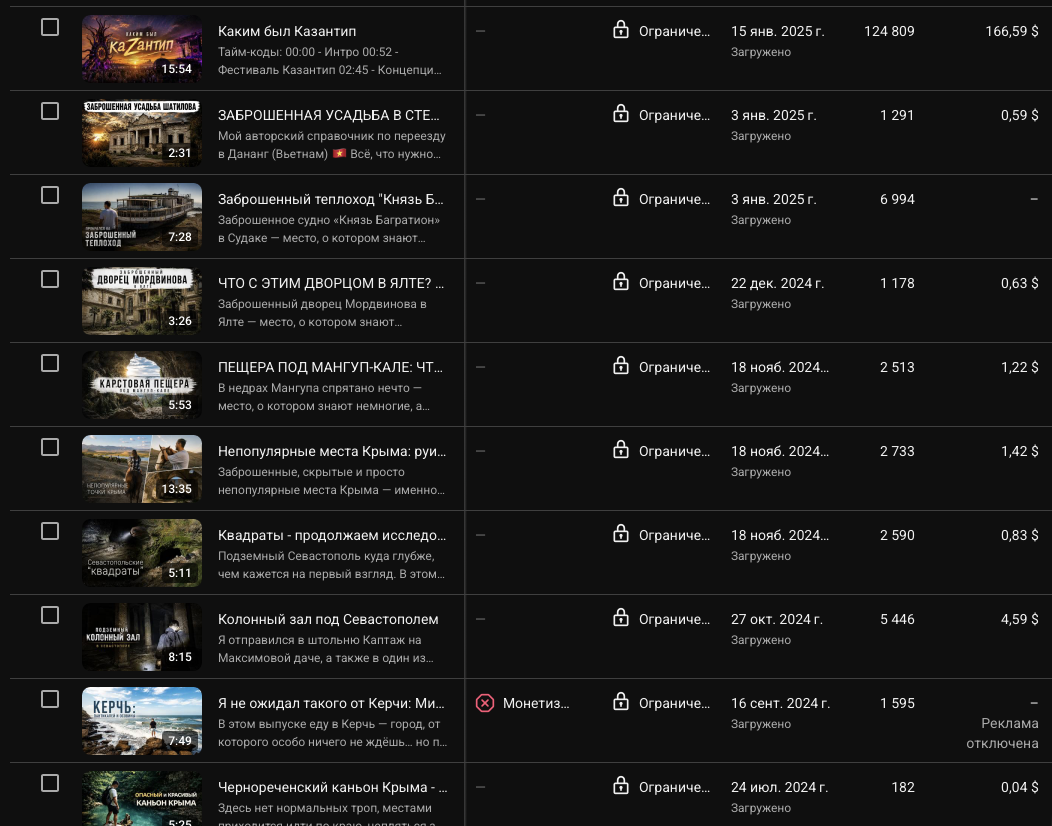Click the red monetization warning icon on the Керчь video

coord(484,703)
